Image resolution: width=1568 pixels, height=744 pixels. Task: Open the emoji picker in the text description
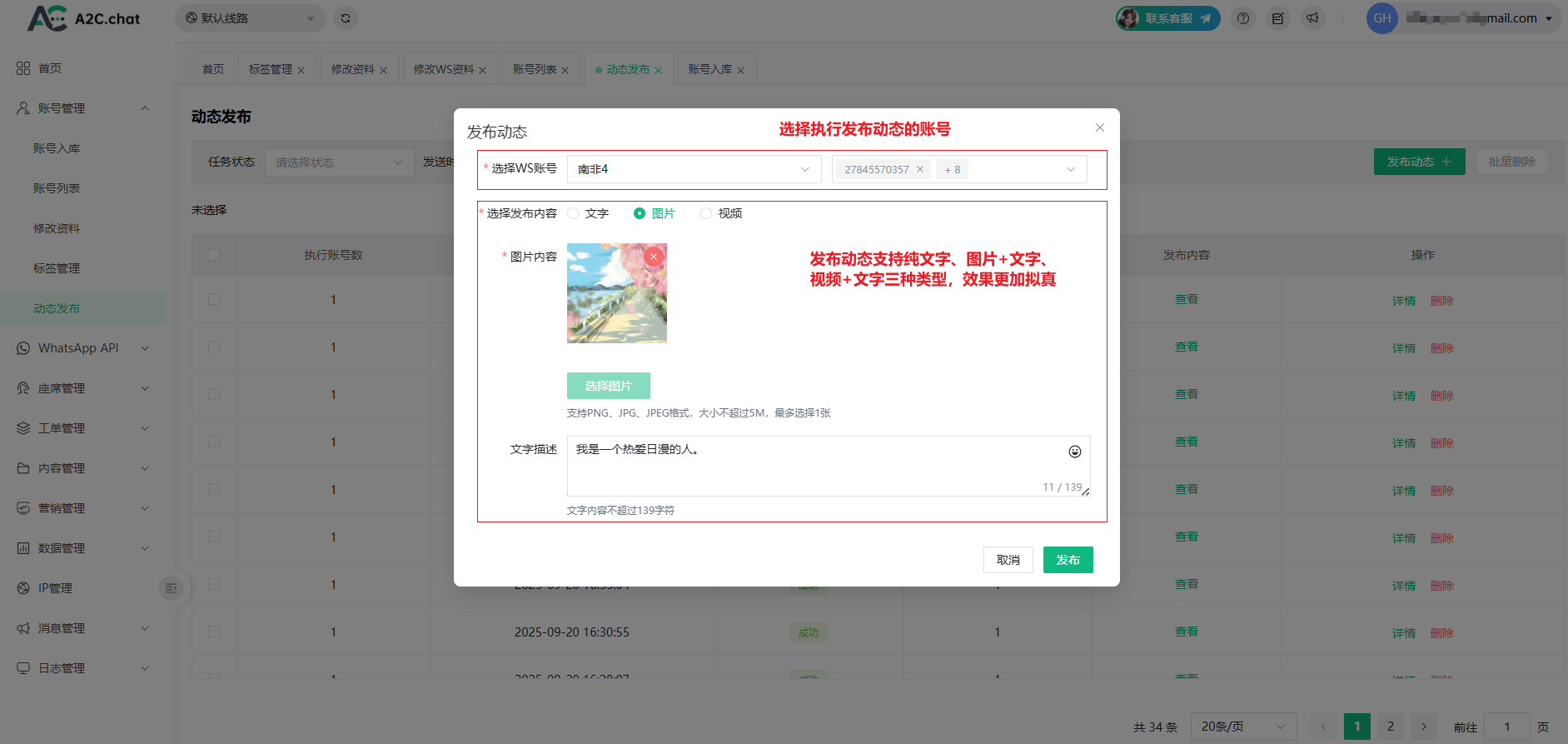point(1075,452)
